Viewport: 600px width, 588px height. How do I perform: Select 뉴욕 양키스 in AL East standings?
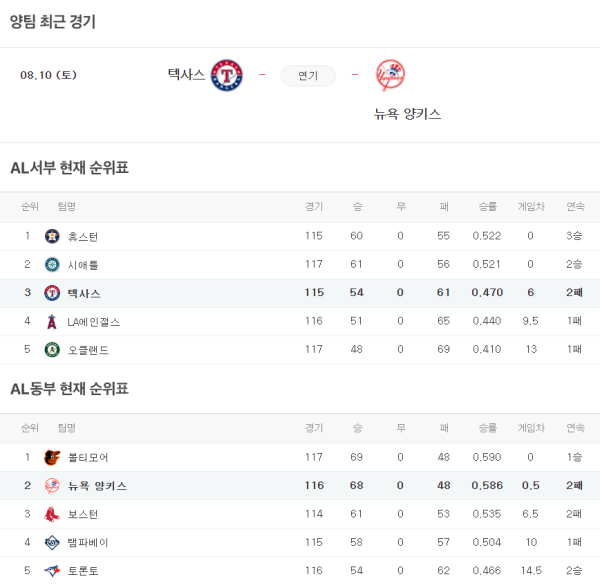(x=97, y=486)
